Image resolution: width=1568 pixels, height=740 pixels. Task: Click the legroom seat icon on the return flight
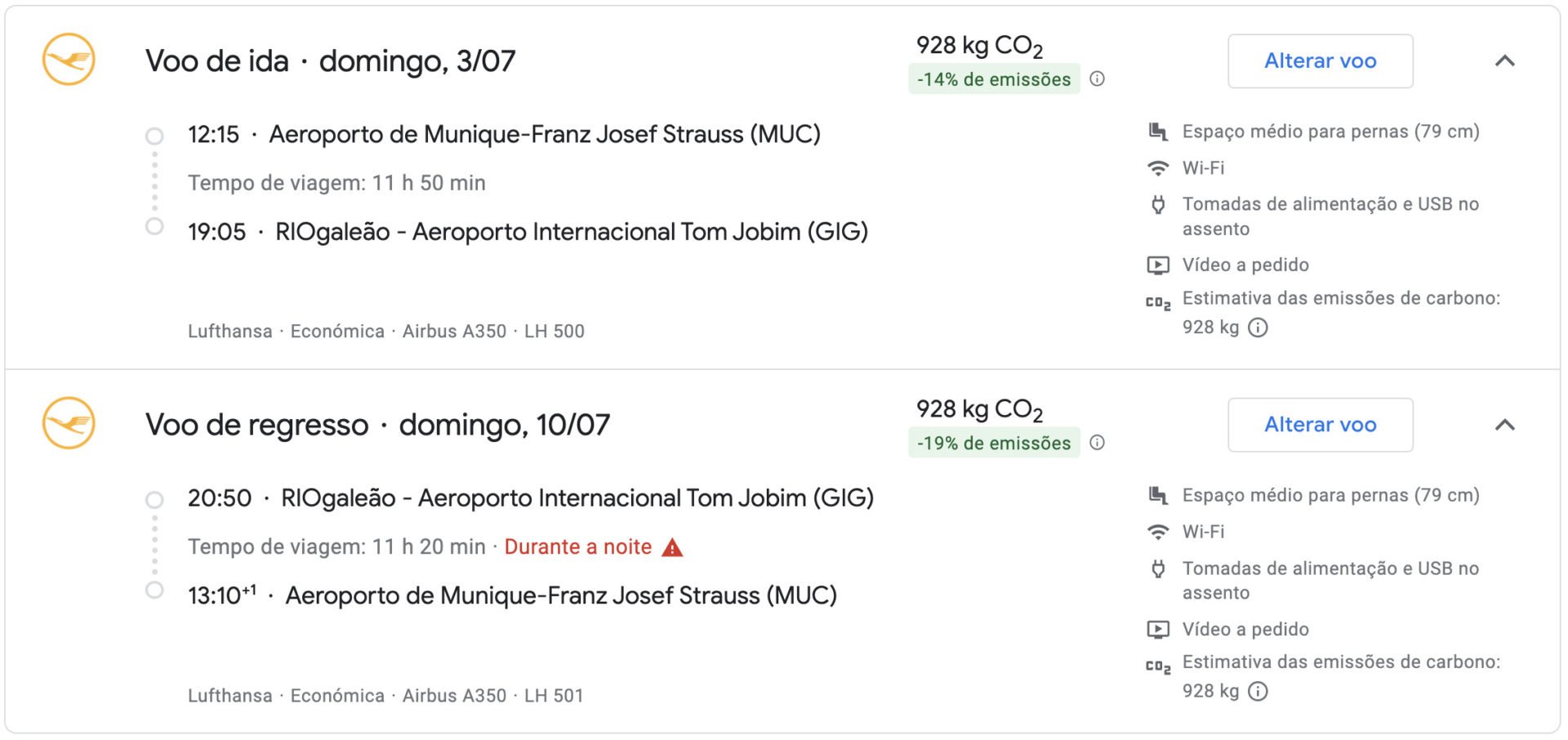(x=1158, y=495)
